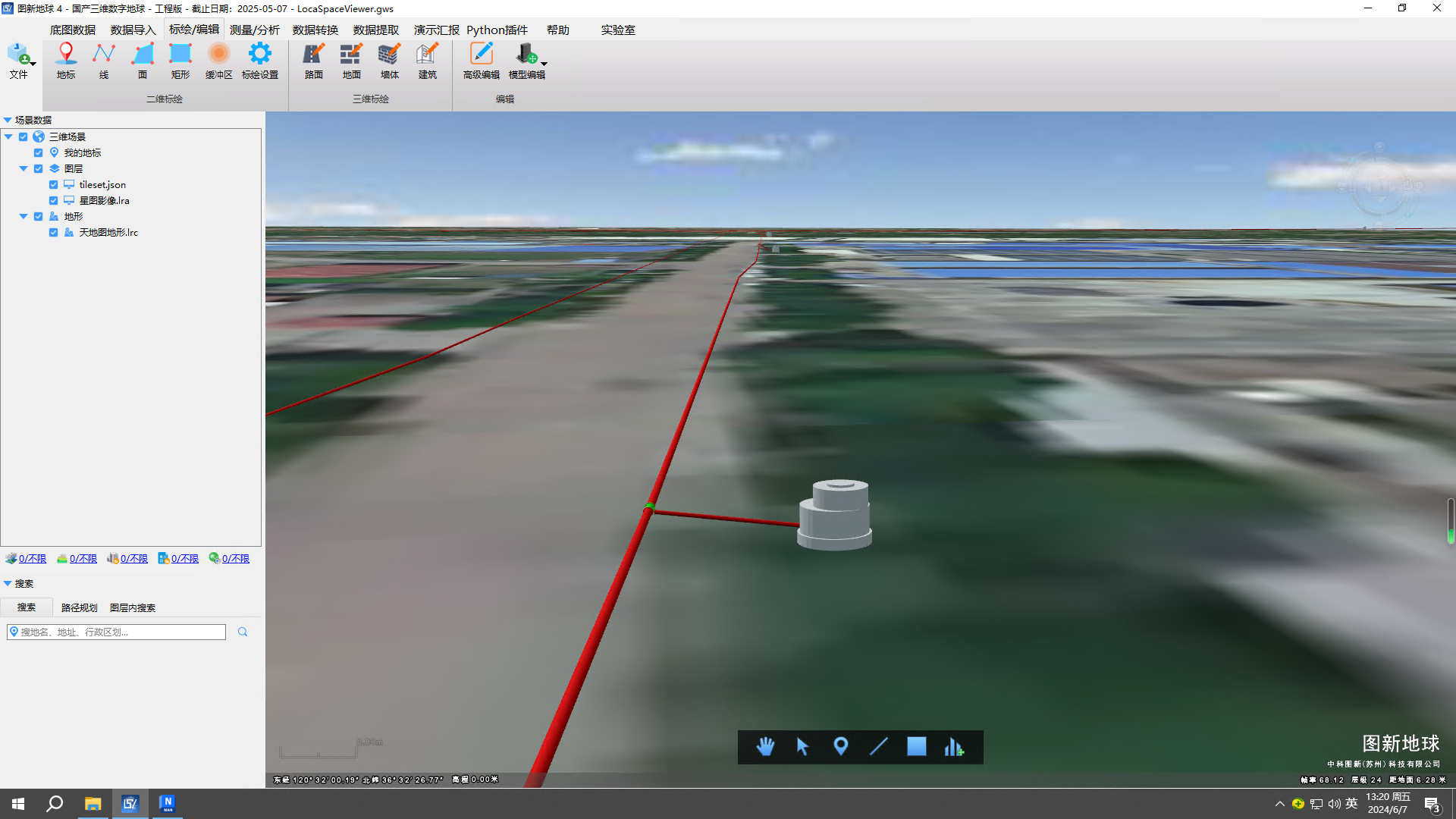Collapse the 图层 tree node

coord(24,168)
